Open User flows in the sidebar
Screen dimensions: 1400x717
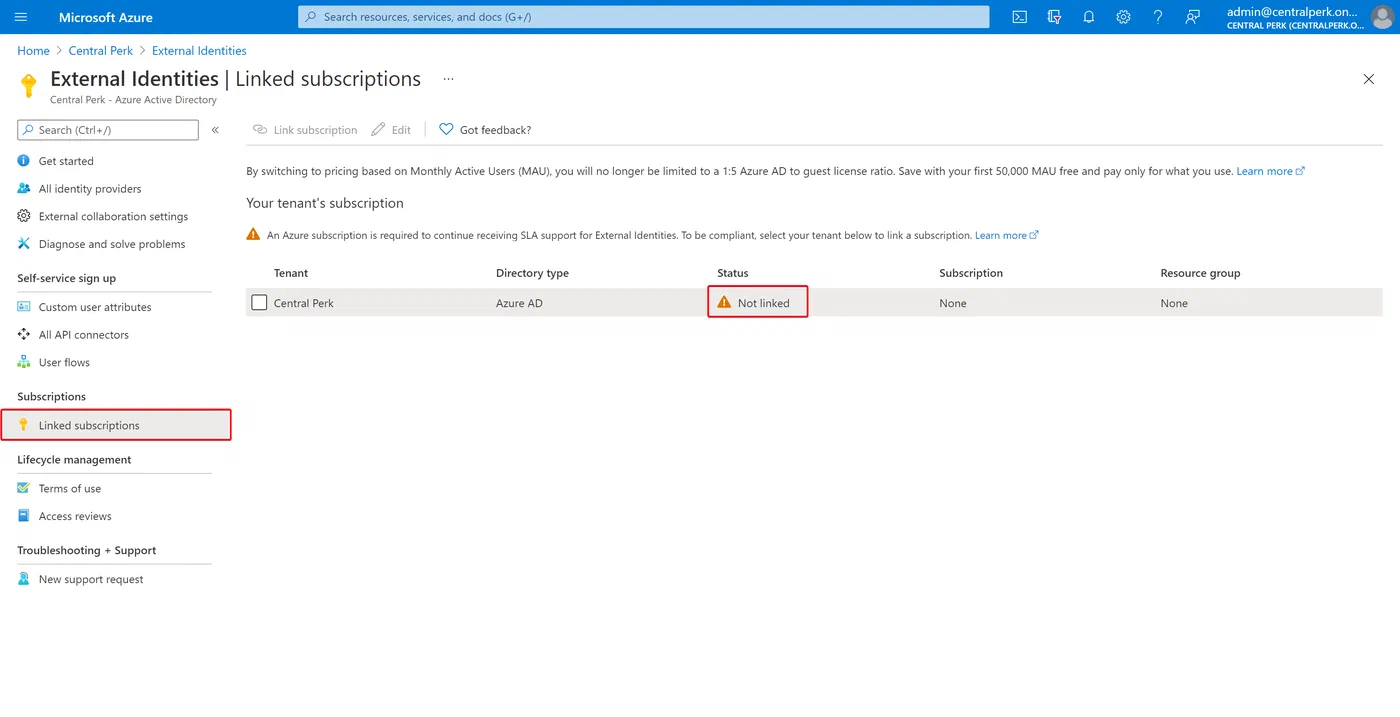(64, 363)
